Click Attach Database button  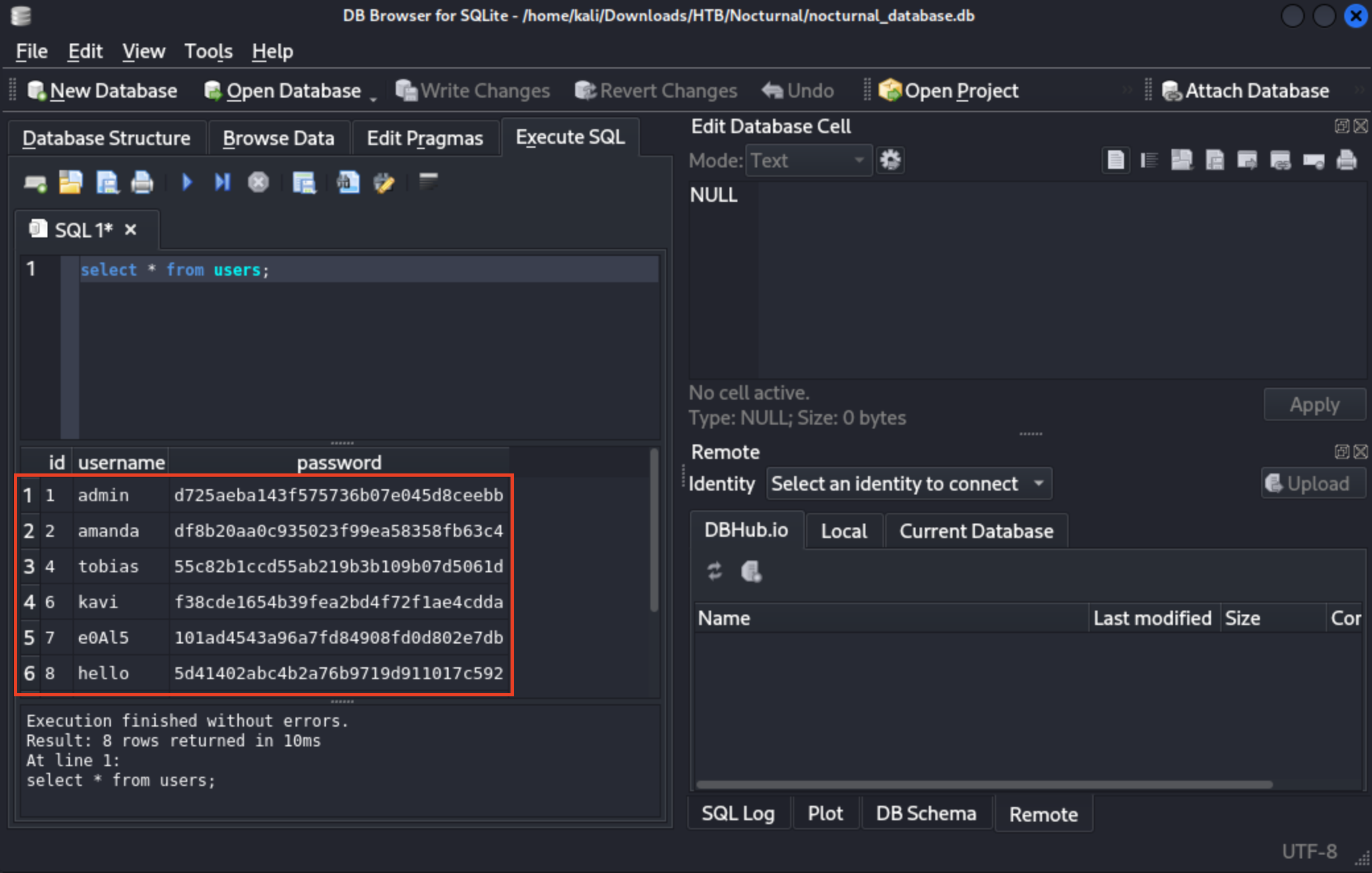pyautogui.click(x=1245, y=90)
